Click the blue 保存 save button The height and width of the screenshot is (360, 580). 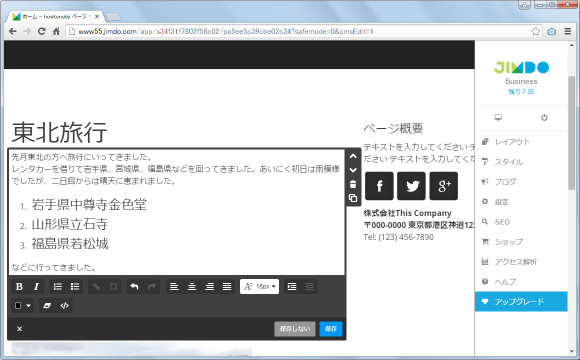click(x=331, y=329)
